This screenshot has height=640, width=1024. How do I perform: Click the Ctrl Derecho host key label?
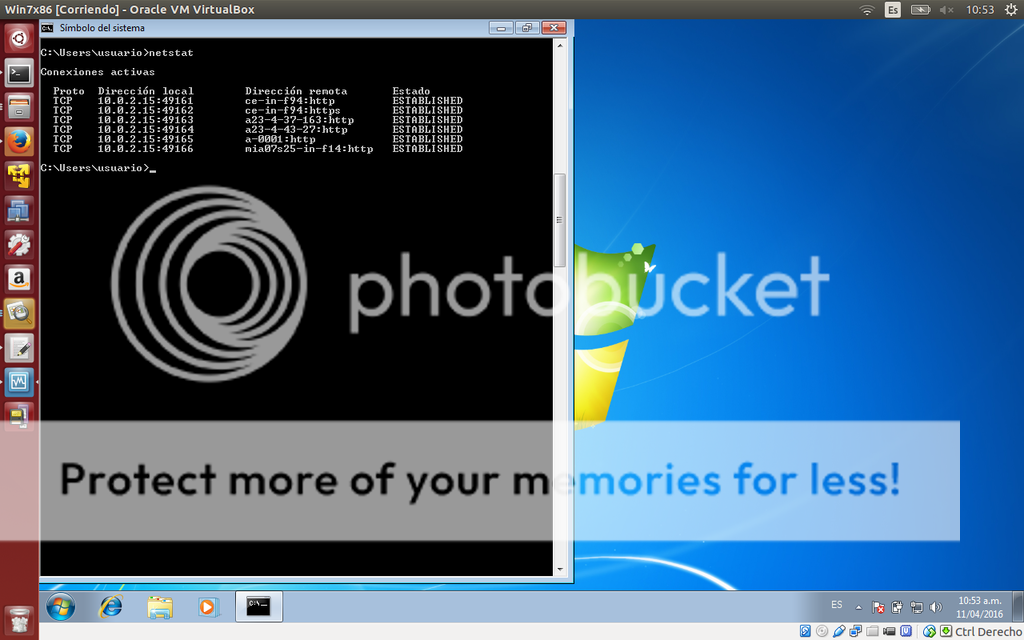987,632
